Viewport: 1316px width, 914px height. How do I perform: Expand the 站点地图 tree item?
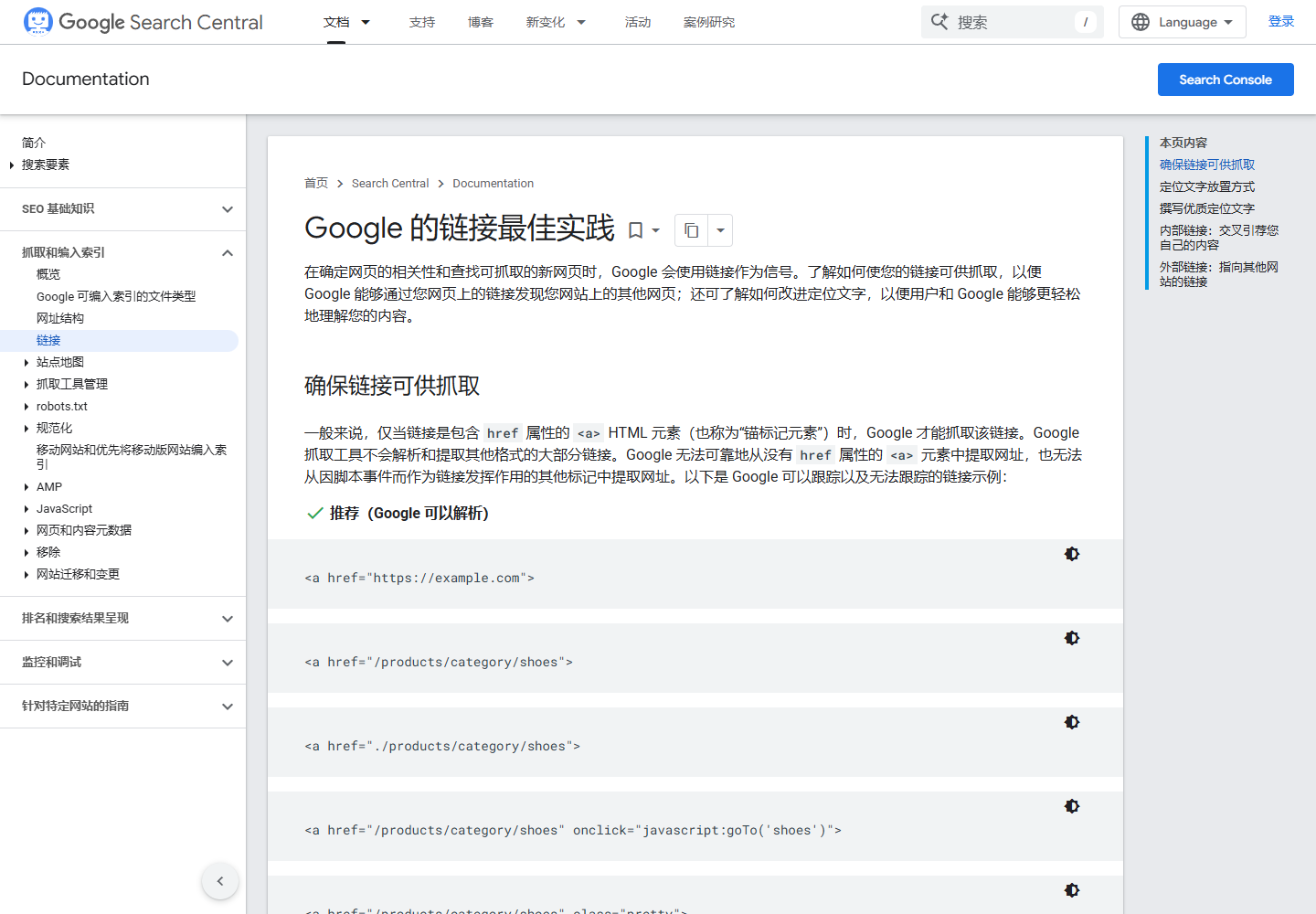[26, 363]
